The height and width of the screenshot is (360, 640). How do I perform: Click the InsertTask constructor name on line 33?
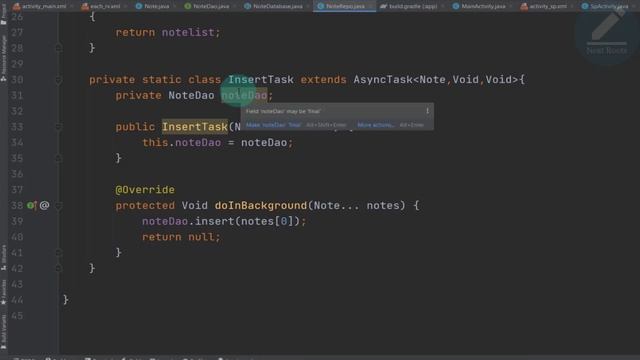point(195,127)
